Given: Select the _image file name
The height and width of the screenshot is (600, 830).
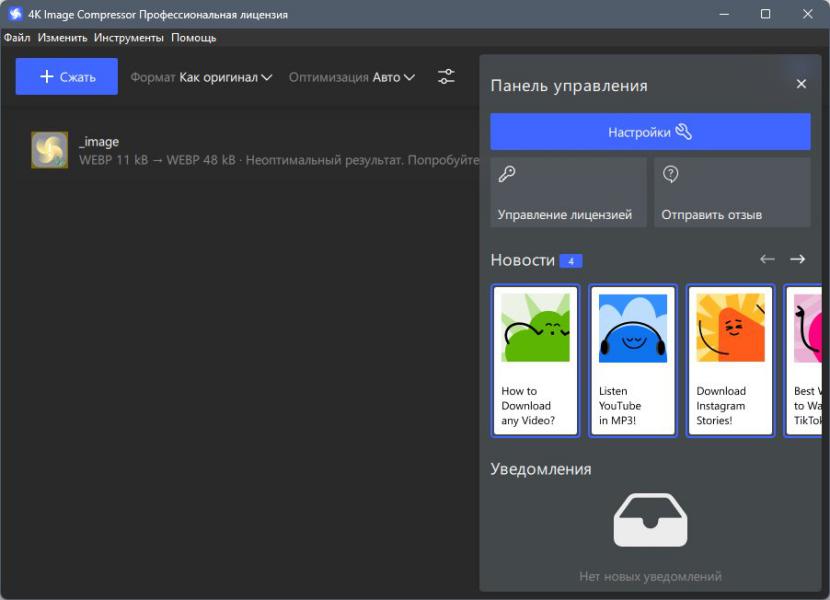Looking at the screenshot, I should tap(99, 141).
